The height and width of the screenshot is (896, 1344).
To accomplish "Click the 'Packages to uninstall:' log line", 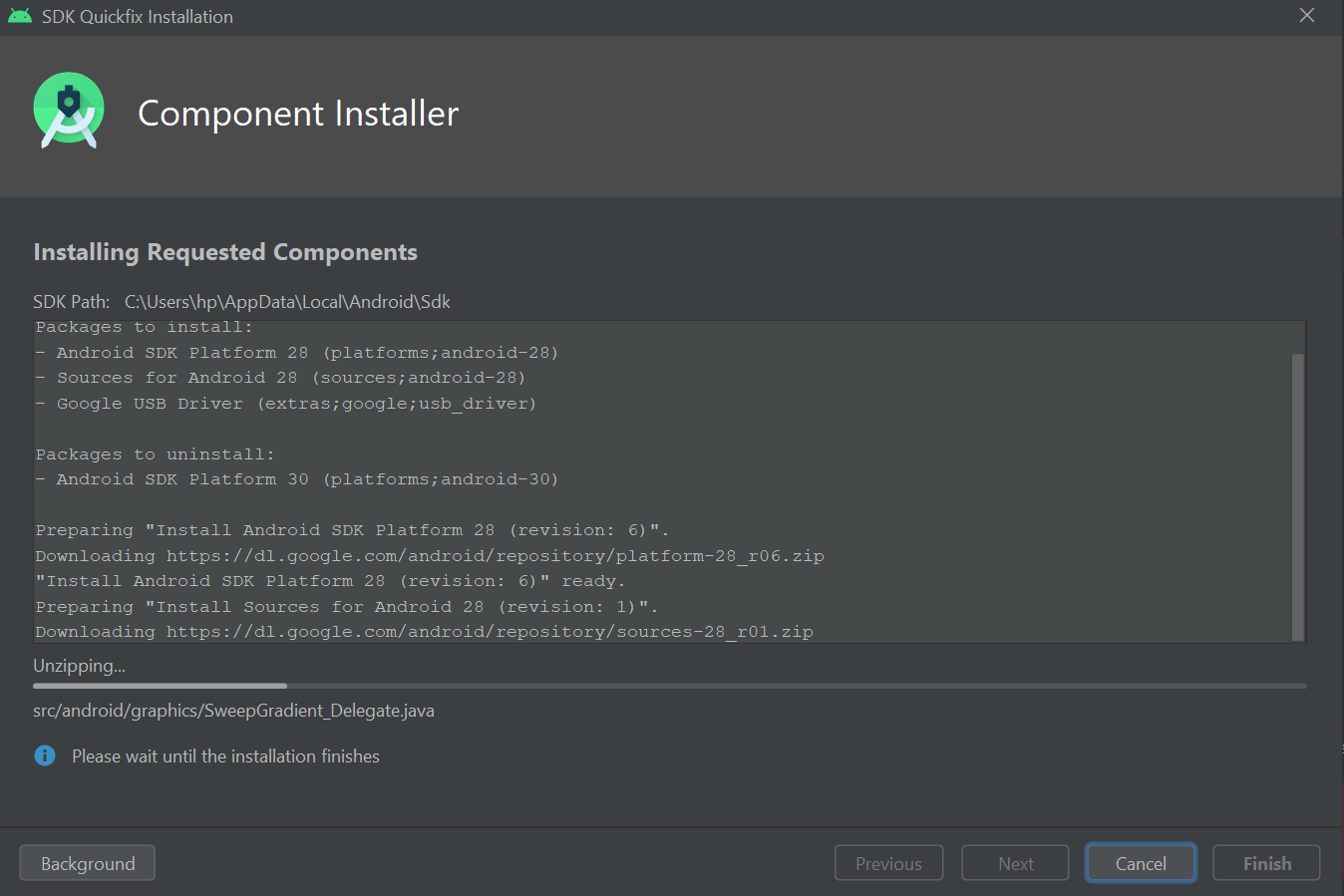I will click(156, 454).
